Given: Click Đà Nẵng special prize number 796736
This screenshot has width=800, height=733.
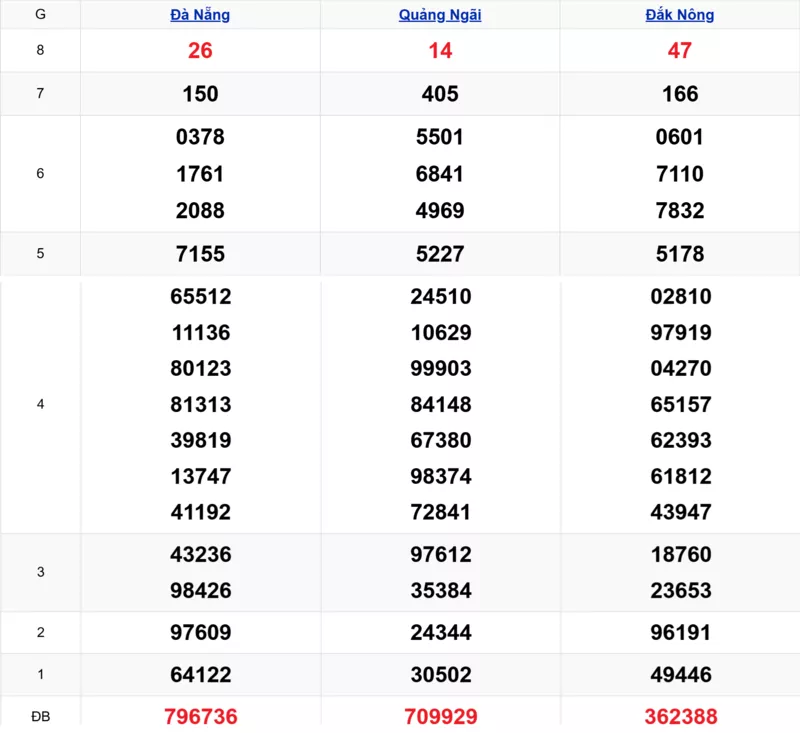Looking at the screenshot, I should 200,717.
